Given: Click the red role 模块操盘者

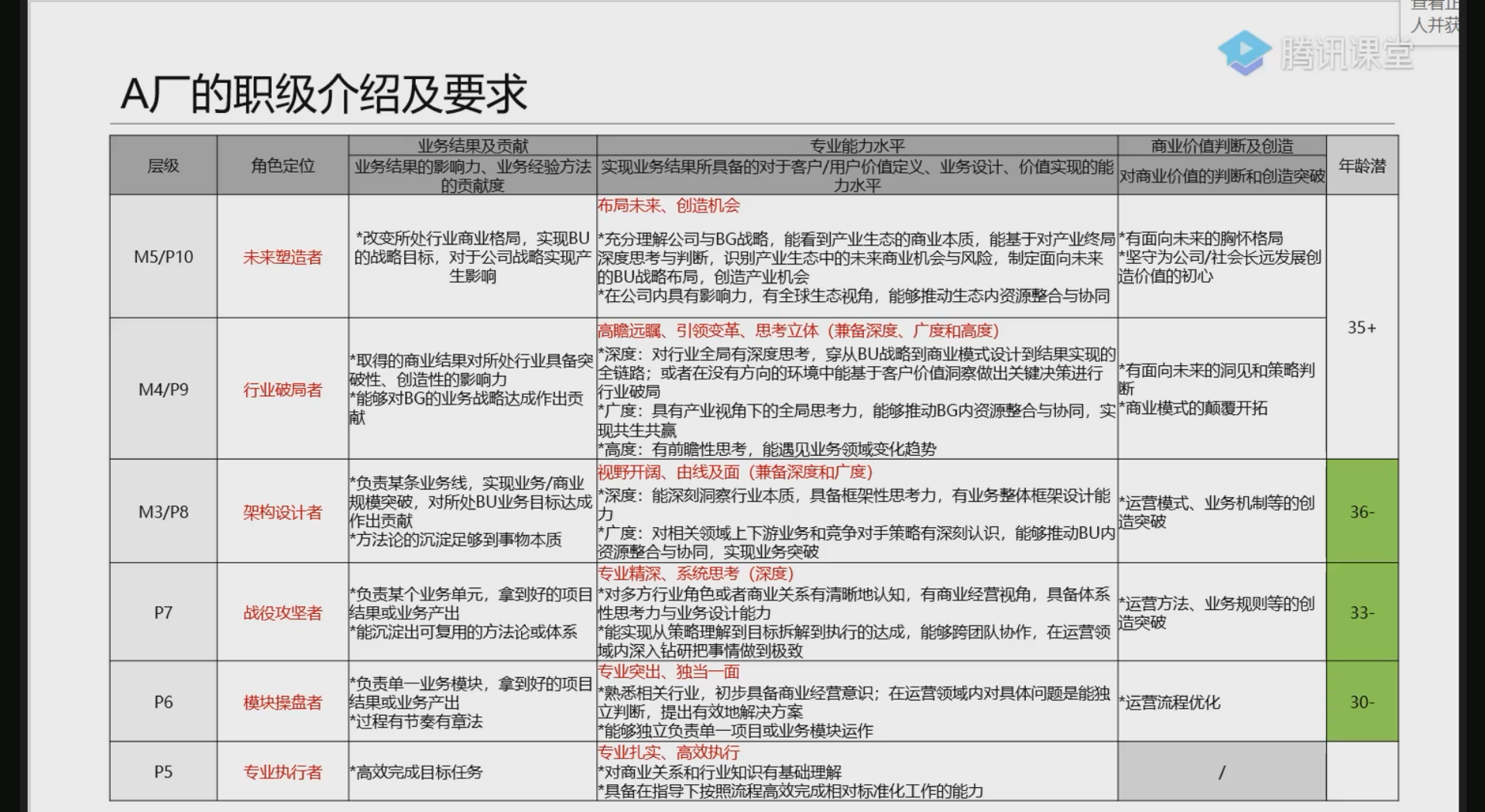Looking at the screenshot, I should 283,703.
